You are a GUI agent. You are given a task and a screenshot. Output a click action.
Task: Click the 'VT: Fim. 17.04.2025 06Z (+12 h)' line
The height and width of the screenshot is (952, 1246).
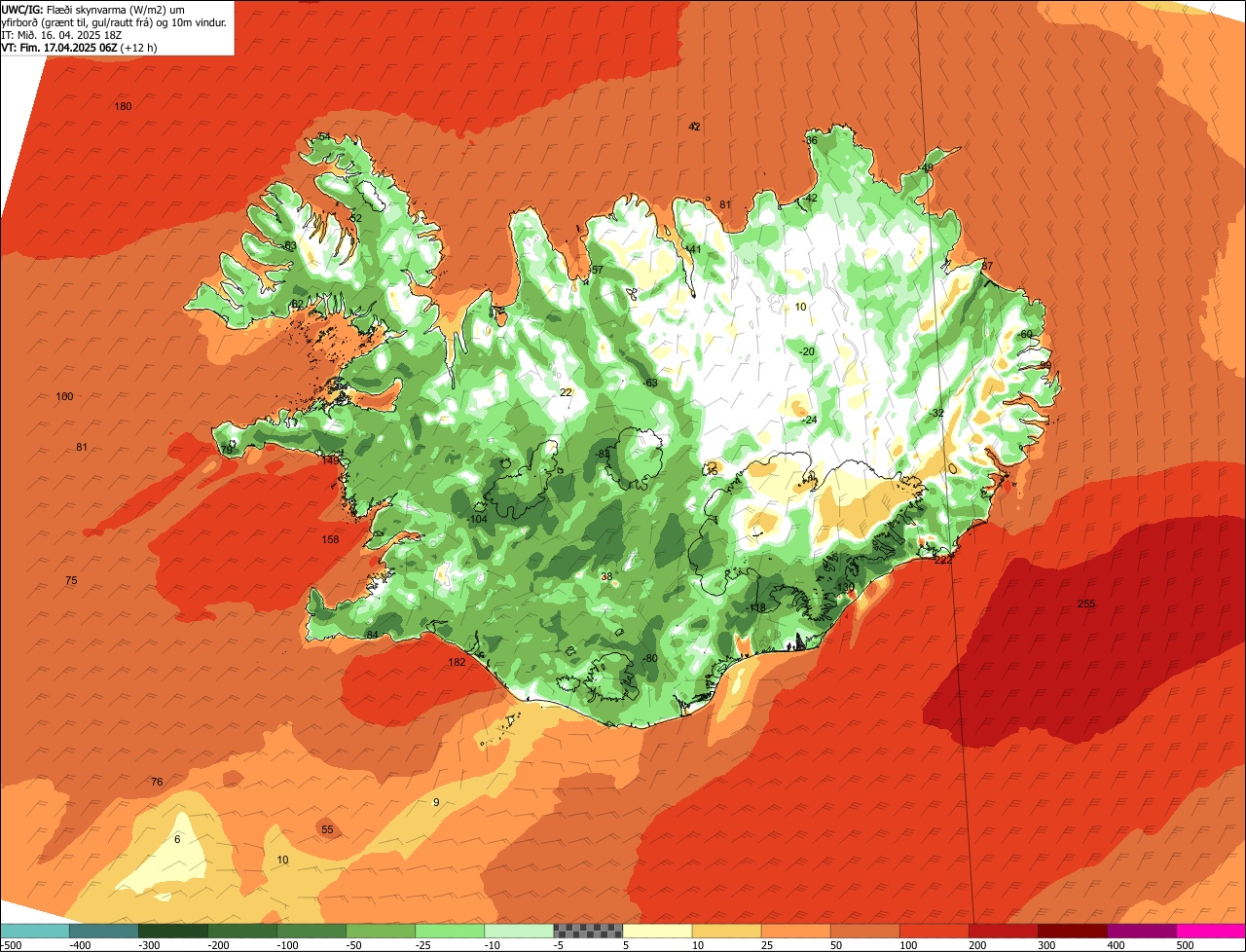pyautogui.click(x=80, y=47)
